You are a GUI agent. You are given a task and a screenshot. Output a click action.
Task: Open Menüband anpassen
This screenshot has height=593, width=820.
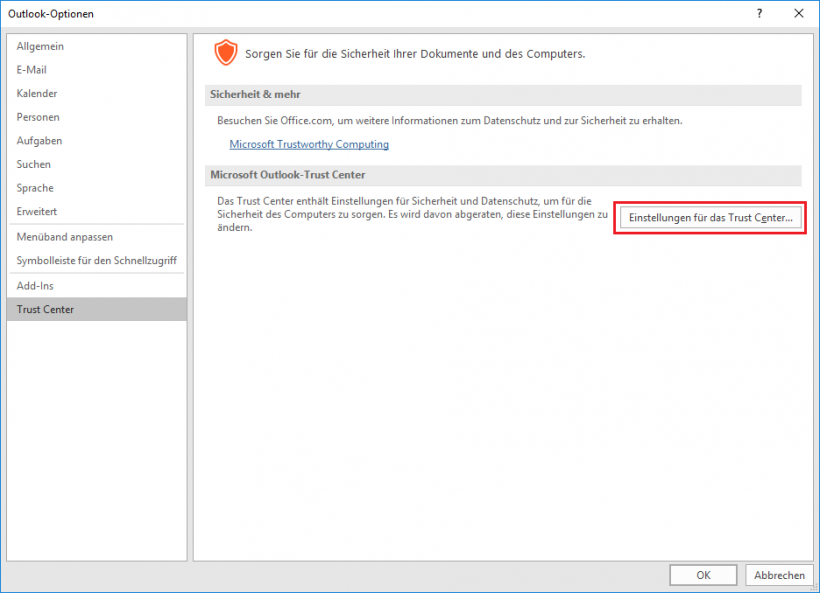(65, 237)
